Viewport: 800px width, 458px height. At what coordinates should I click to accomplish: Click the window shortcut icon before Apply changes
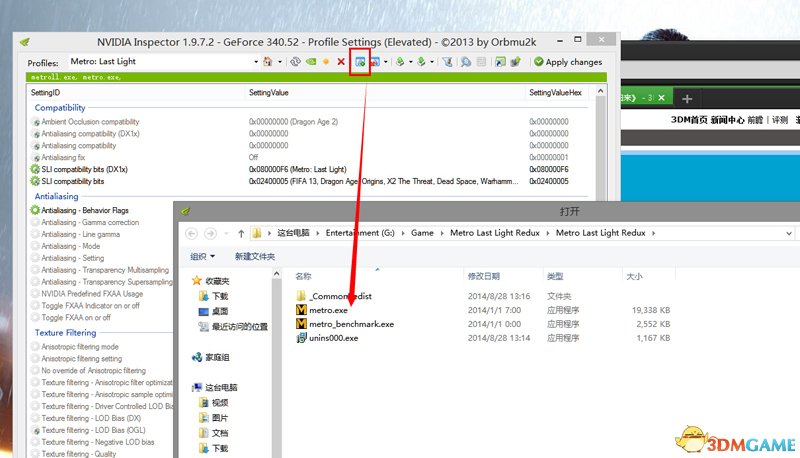click(501, 62)
